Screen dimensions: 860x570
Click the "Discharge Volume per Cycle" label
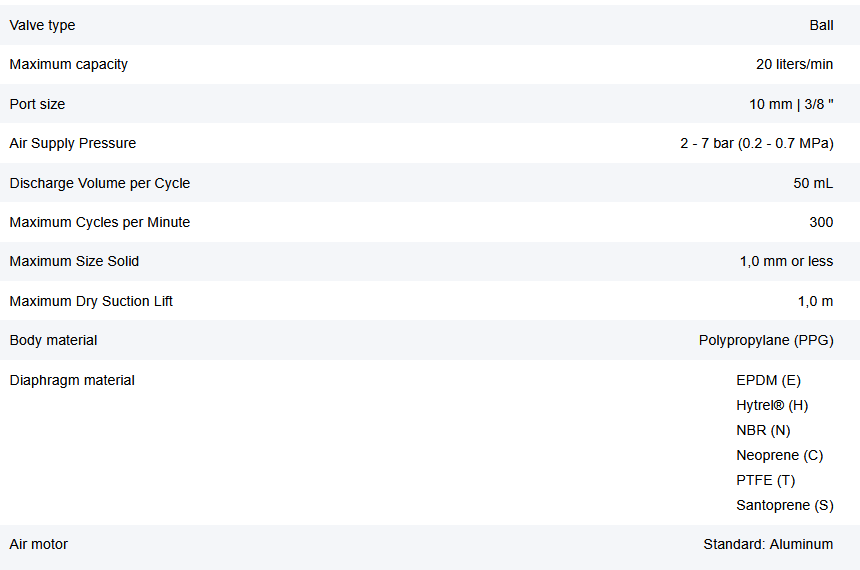100,183
